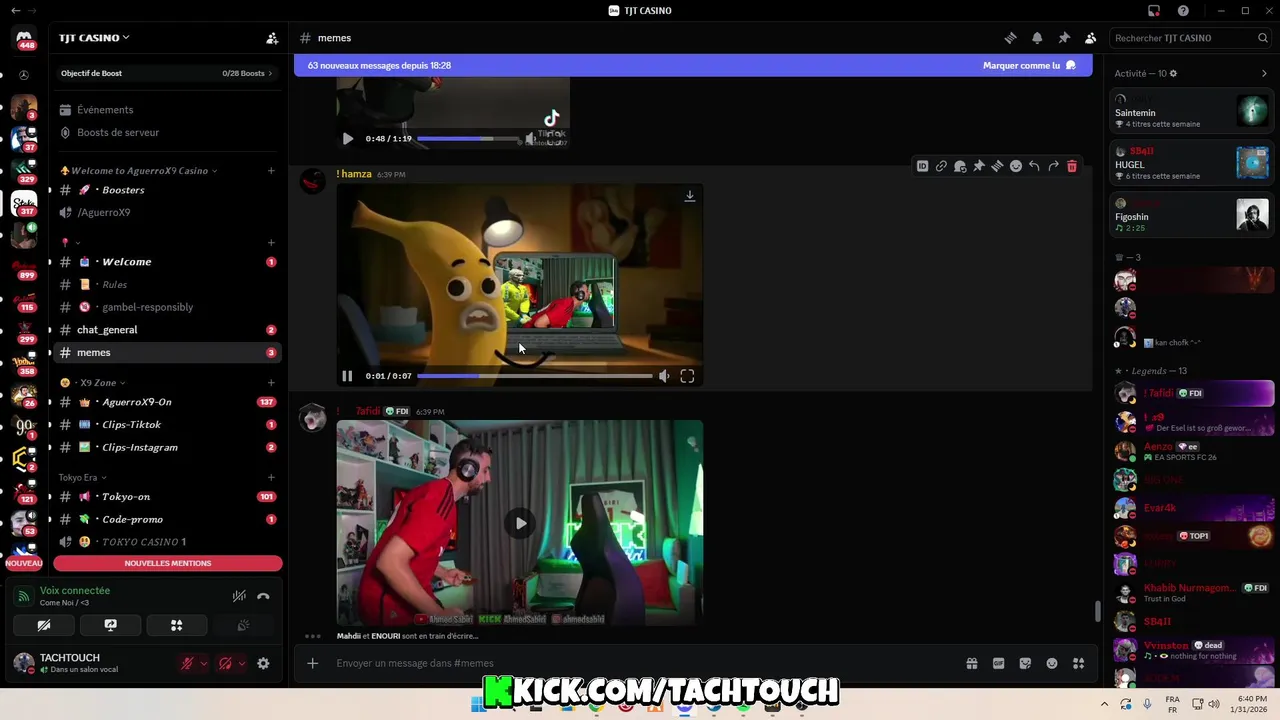
Task: Open Threads from the channel header
Action: tap(1010, 38)
